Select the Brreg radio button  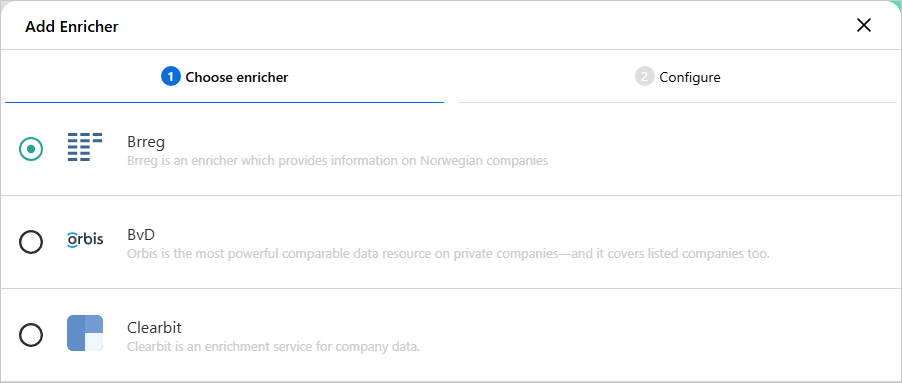pos(31,149)
